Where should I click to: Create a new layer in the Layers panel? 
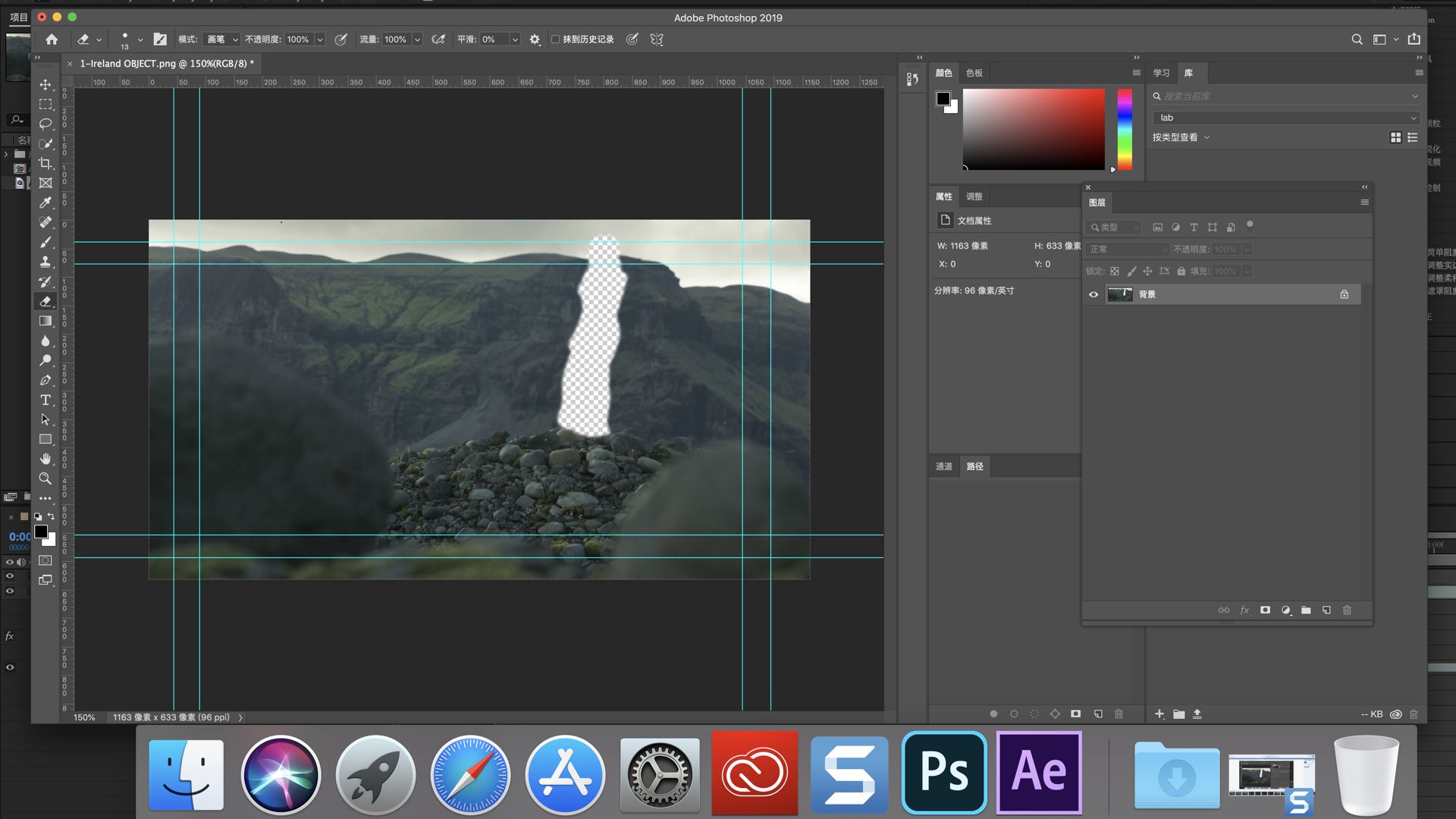coord(1326,610)
